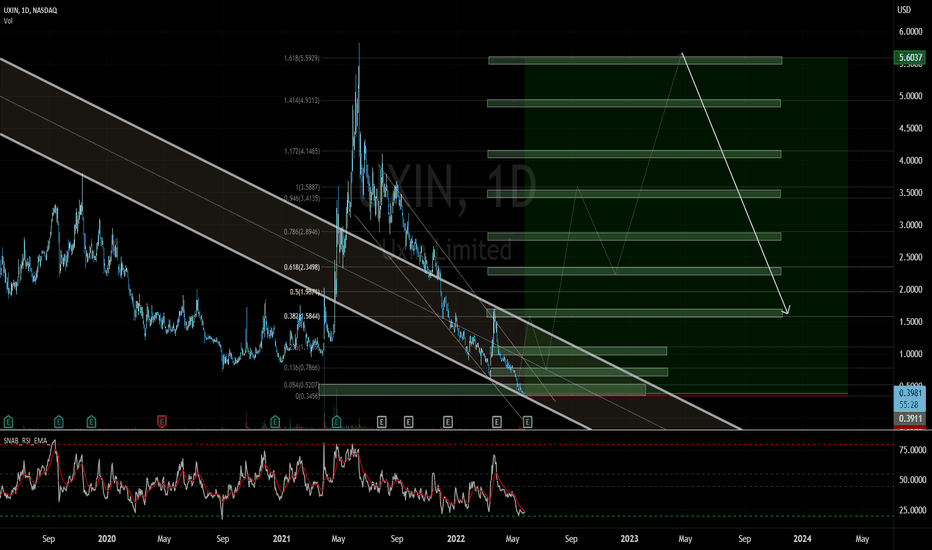The width and height of the screenshot is (932, 550).
Task: Open the last gray earnings marker after May 2022
Action: (527, 422)
